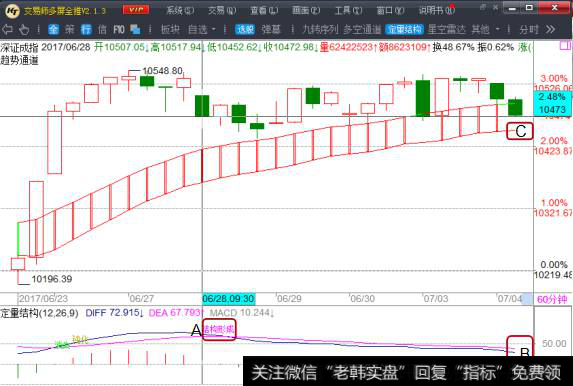Screen dimensions: 573x386
Task: Click the 0.00% axis scale label
Action: (x=554, y=265)
